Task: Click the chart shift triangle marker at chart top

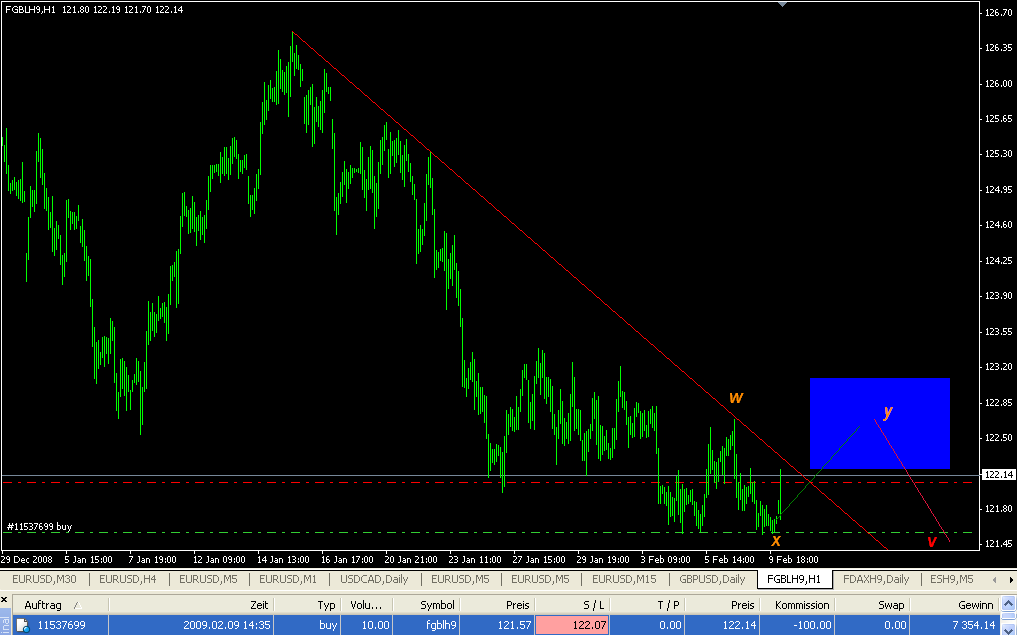Action: click(x=782, y=4)
